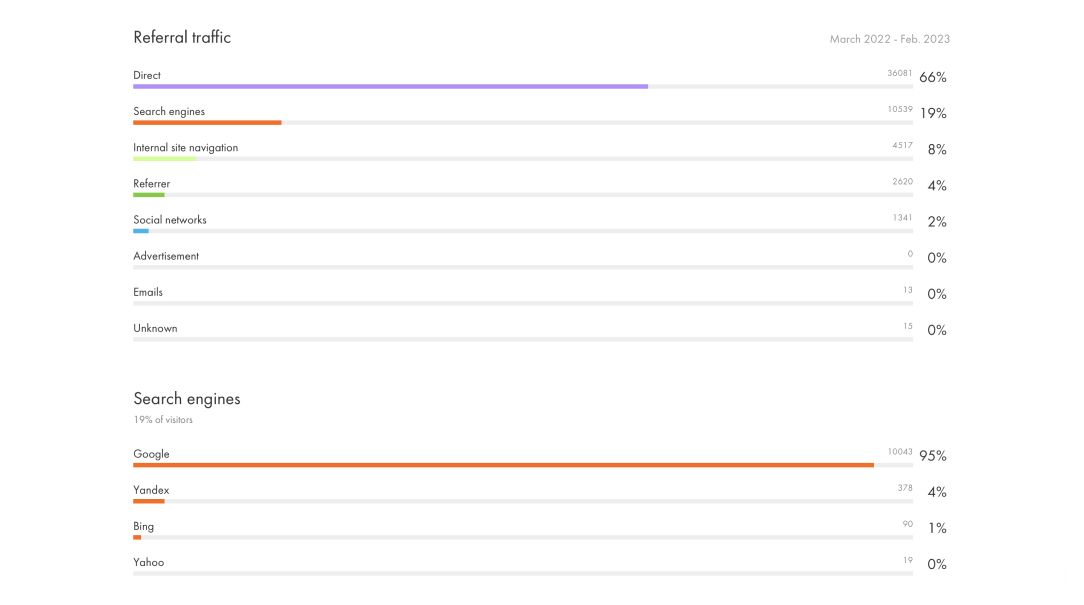Select the Advertisement row label
The height and width of the screenshot is (605, 1084).
click(x=166, y=256)
